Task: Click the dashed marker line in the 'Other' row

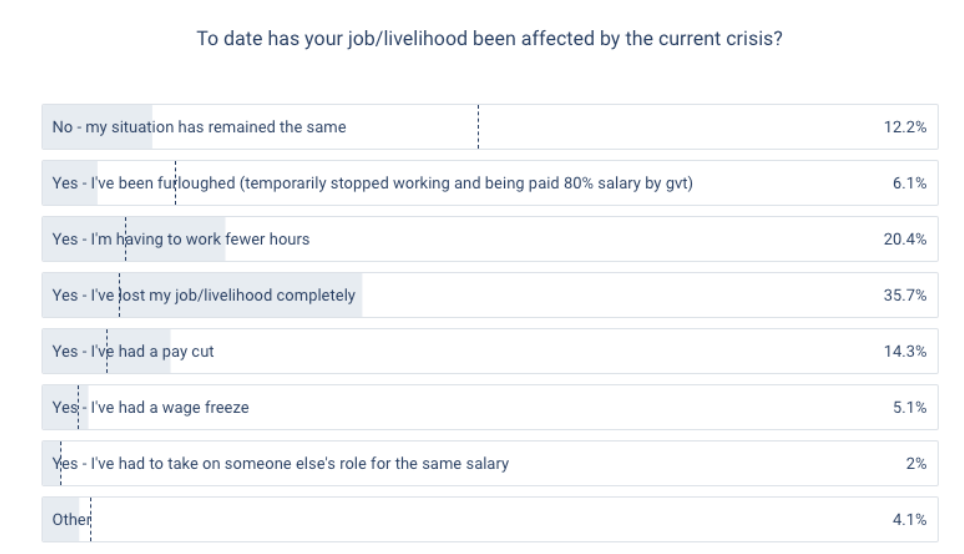Action: pyautogui.click(x=91, y=519)
